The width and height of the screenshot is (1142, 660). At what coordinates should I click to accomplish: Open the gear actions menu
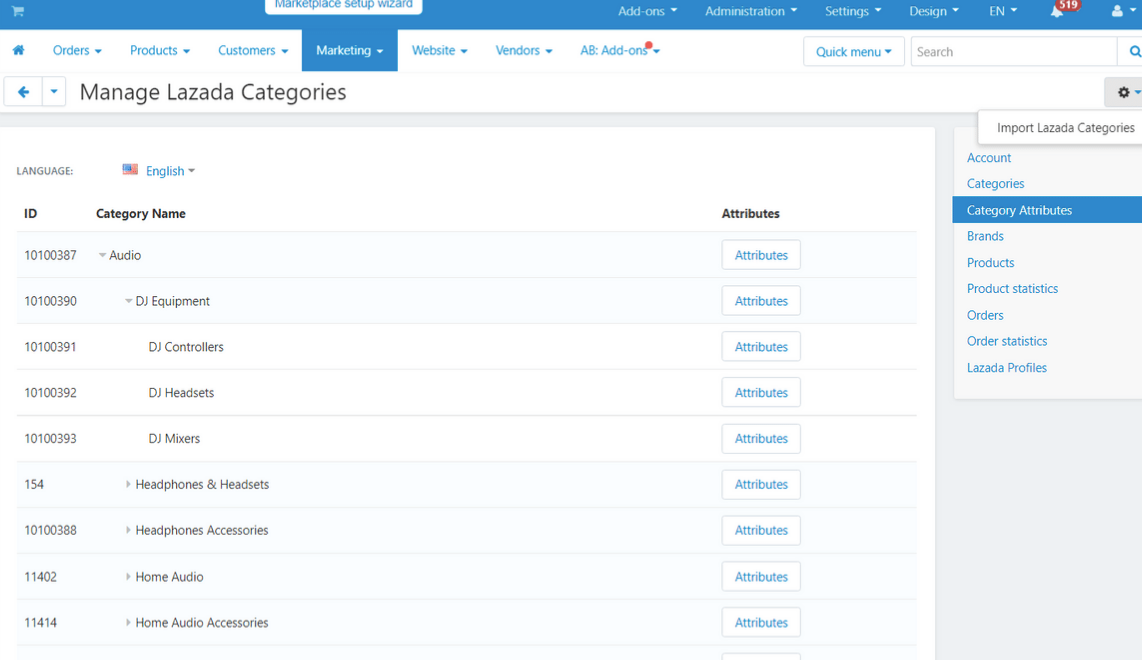(x=1125, y=92)
